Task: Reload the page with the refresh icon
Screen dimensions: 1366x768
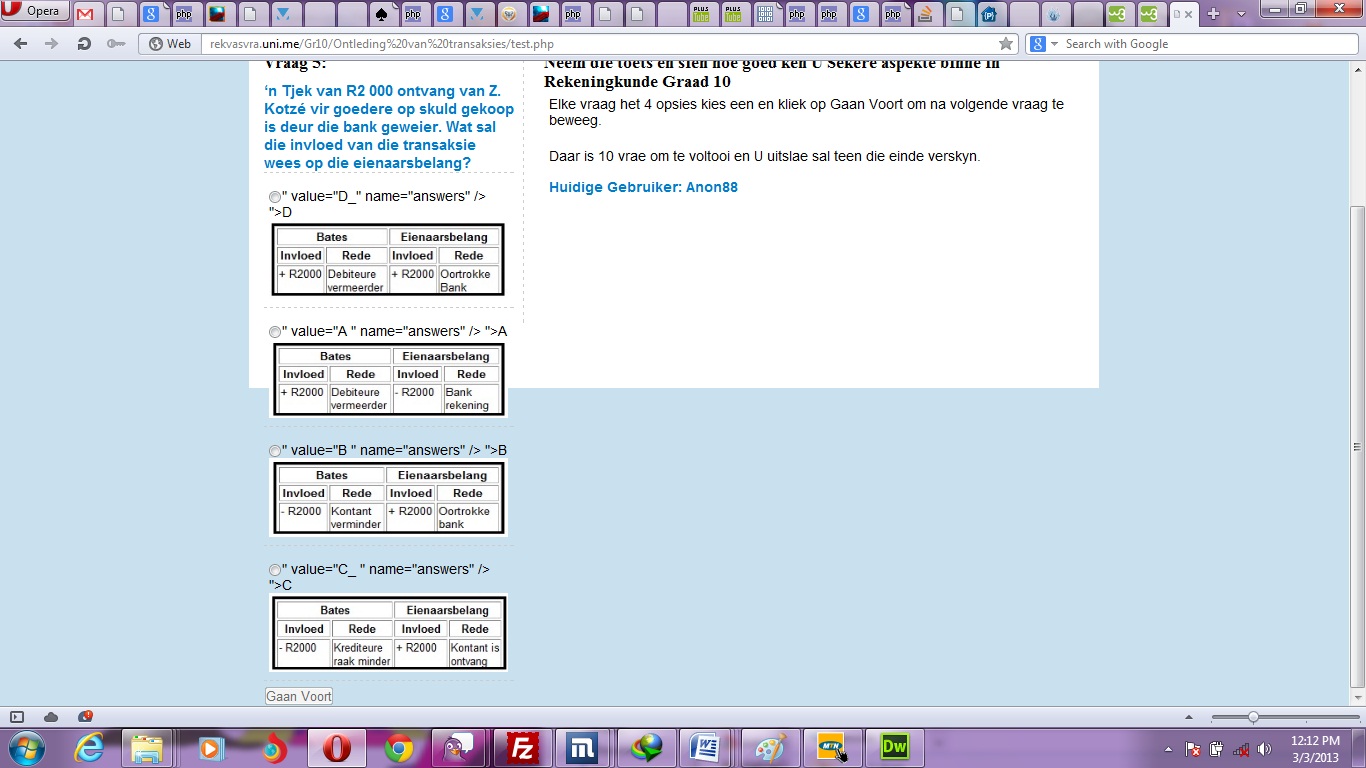Action: coord(84,44)
